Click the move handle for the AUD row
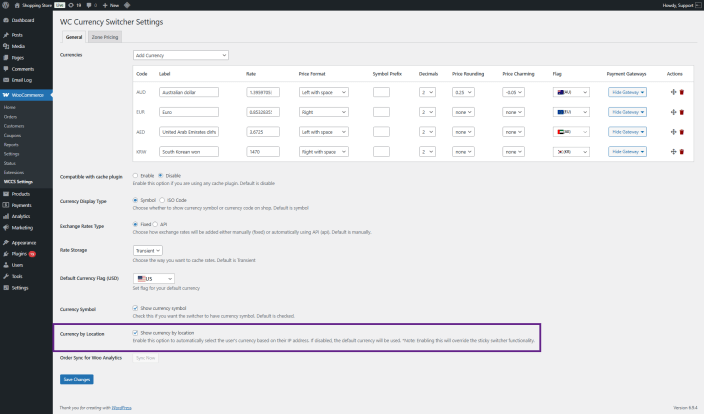 pos(673,92)
